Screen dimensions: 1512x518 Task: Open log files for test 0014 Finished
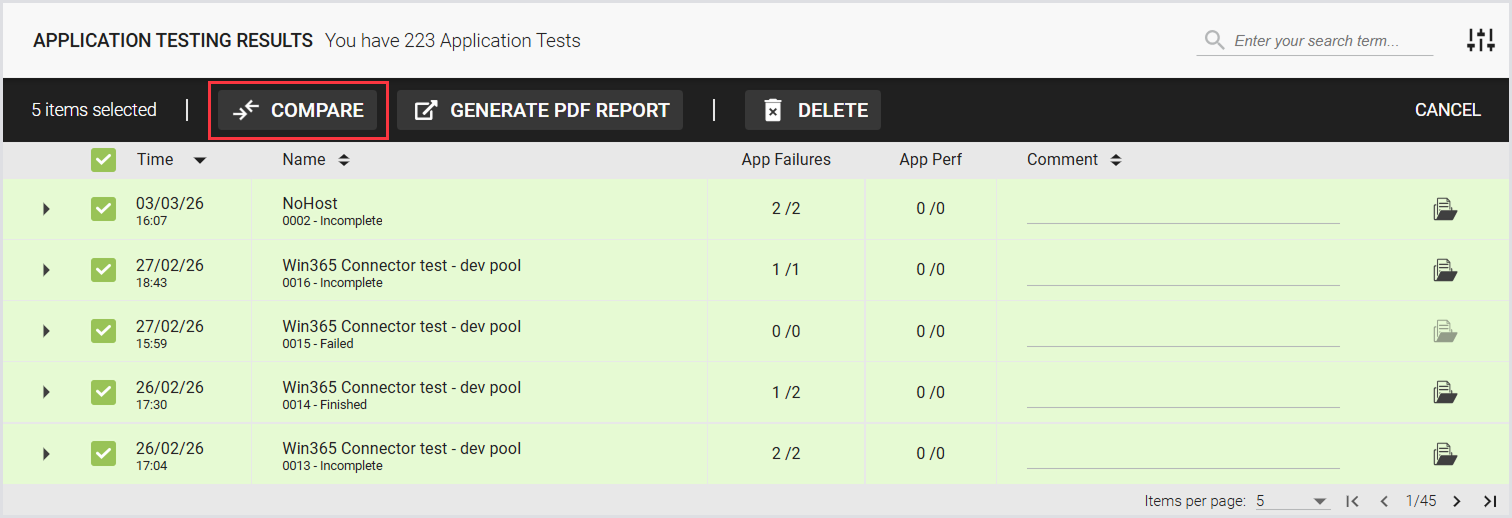point(1444,392)
